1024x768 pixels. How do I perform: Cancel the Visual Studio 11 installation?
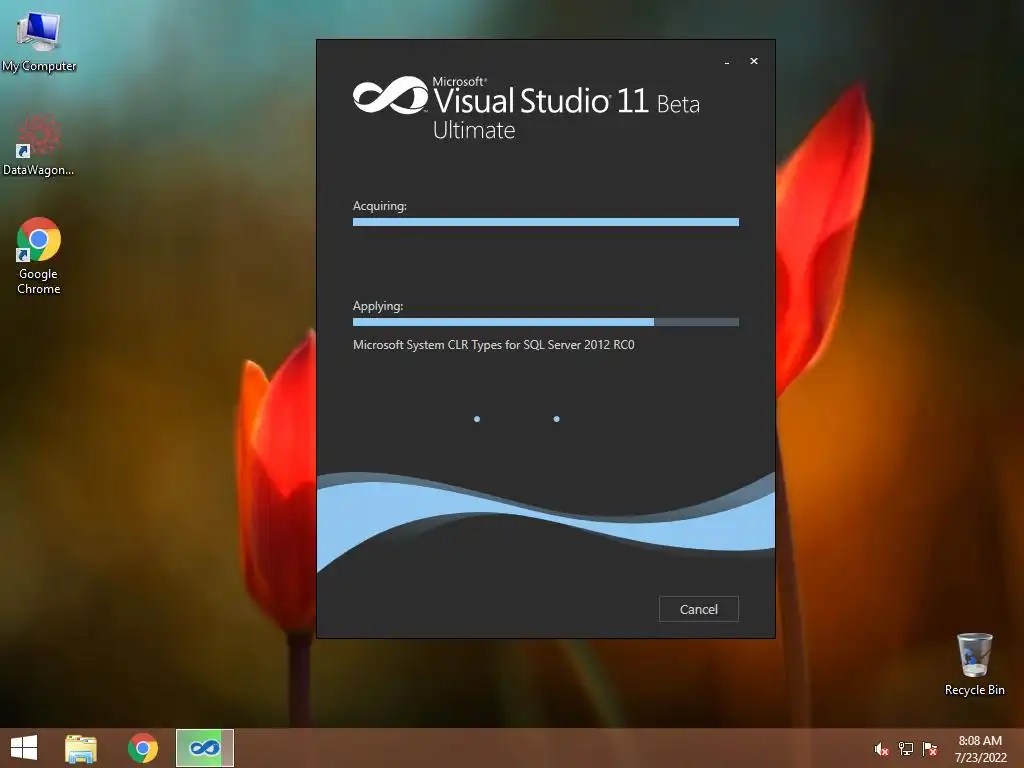pos(698,609)
